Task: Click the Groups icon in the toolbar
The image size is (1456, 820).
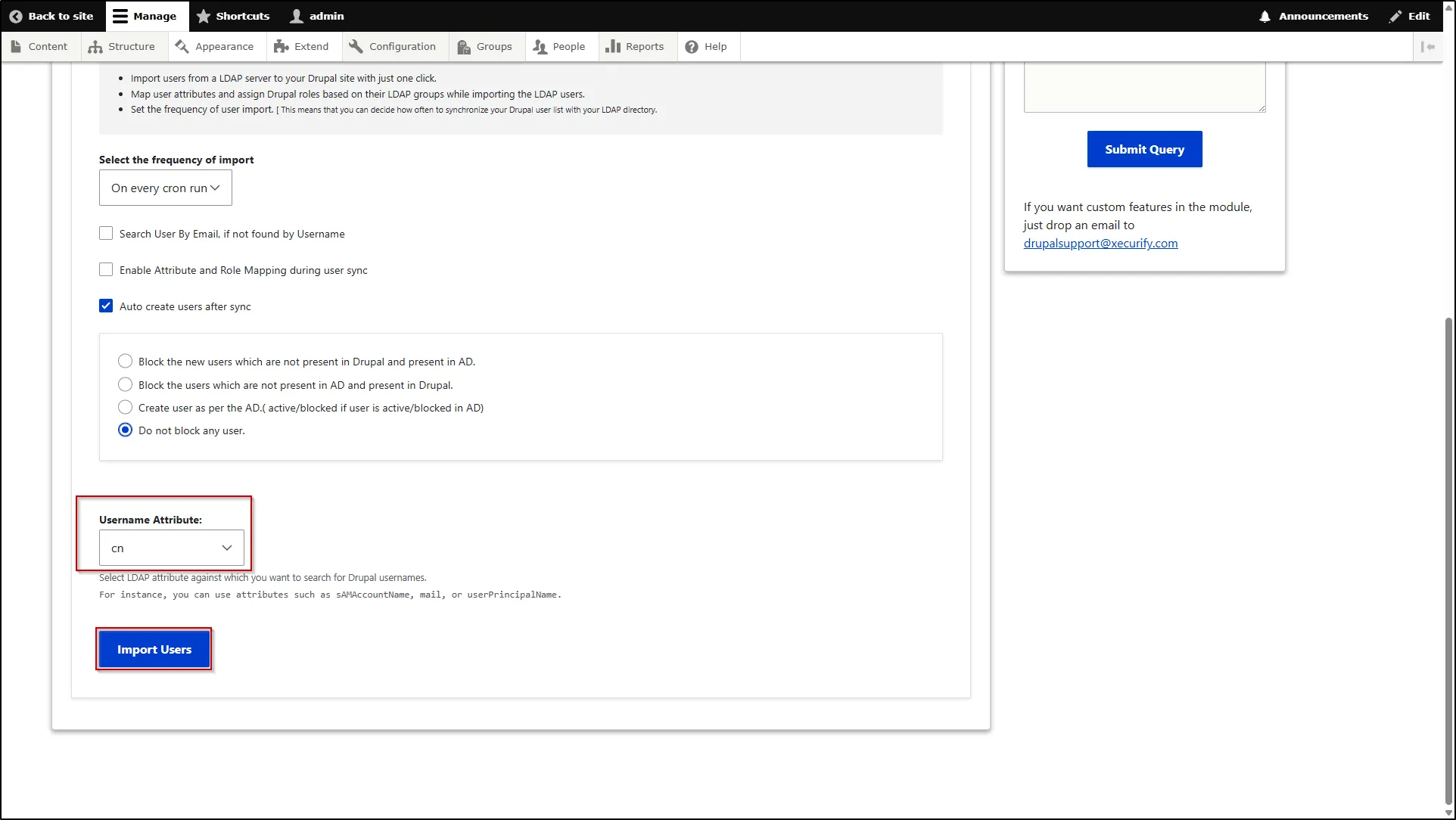Action: click(463, 47)
